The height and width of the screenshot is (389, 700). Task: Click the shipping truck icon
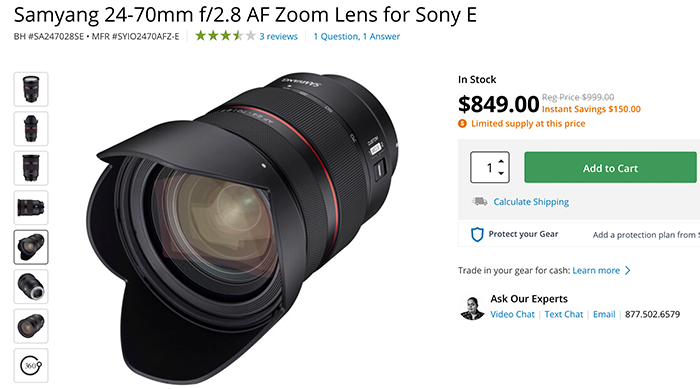(480, 202)
